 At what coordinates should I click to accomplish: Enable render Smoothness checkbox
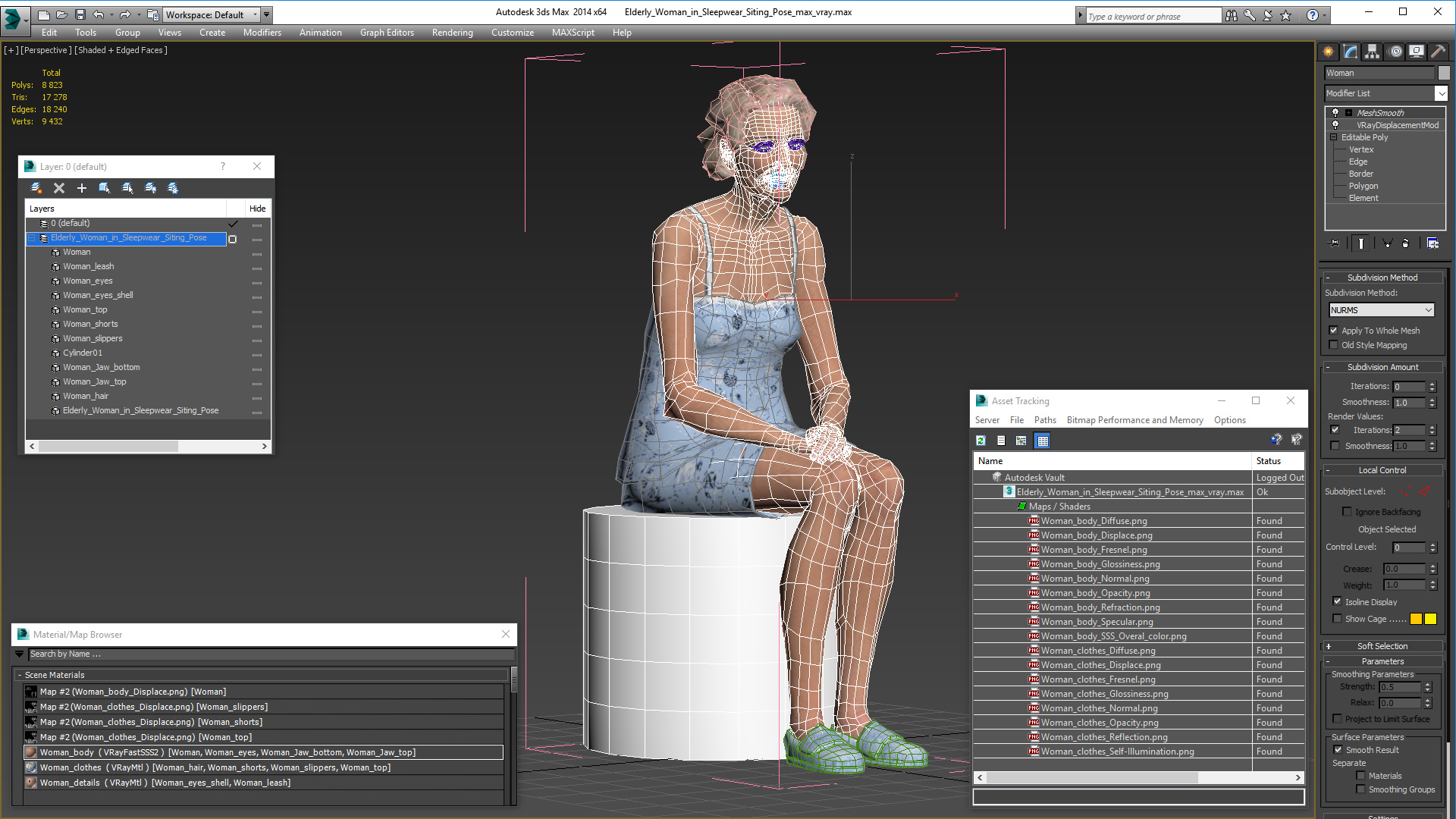pyautogui.click(x=1335, y=446)
